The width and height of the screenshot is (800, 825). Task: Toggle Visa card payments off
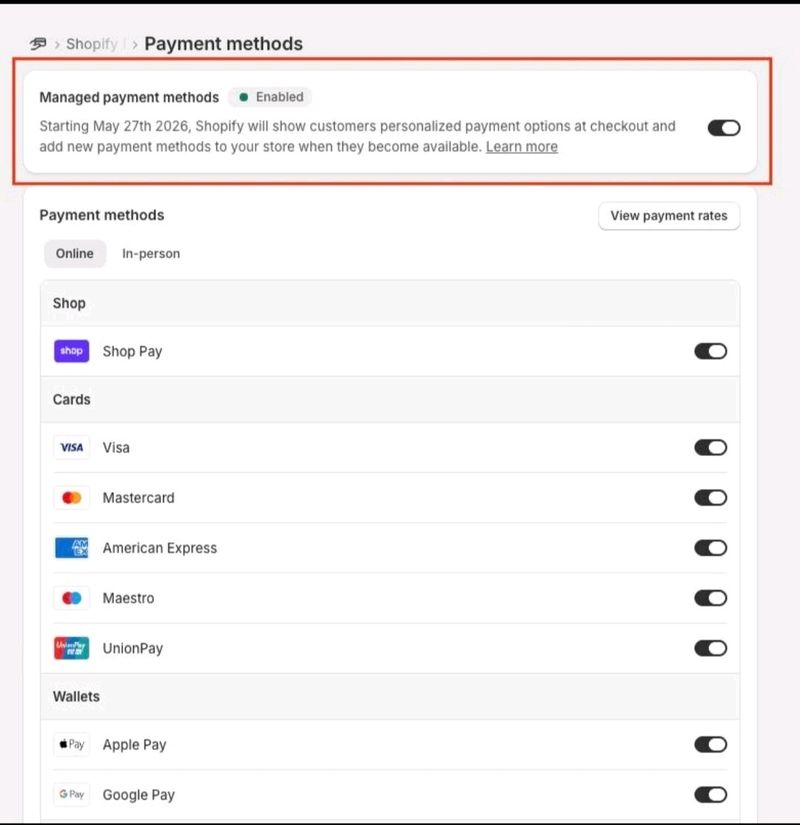click(711, 447)
